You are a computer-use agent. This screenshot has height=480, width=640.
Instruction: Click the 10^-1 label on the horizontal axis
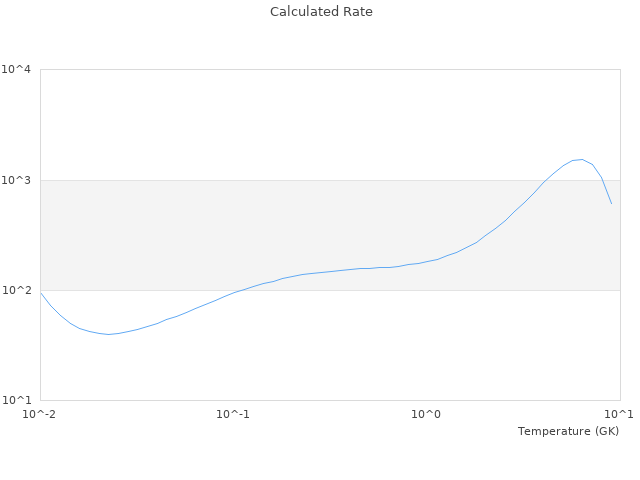pyautogui.click(x=233, y=414)
